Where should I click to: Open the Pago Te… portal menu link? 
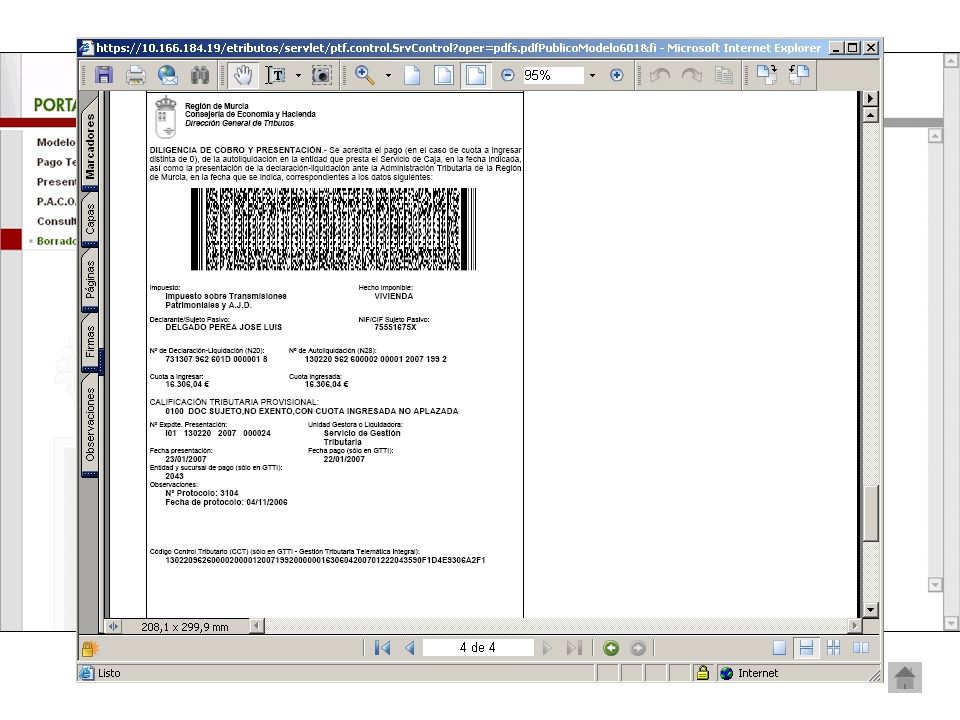(x=56, y=162)
